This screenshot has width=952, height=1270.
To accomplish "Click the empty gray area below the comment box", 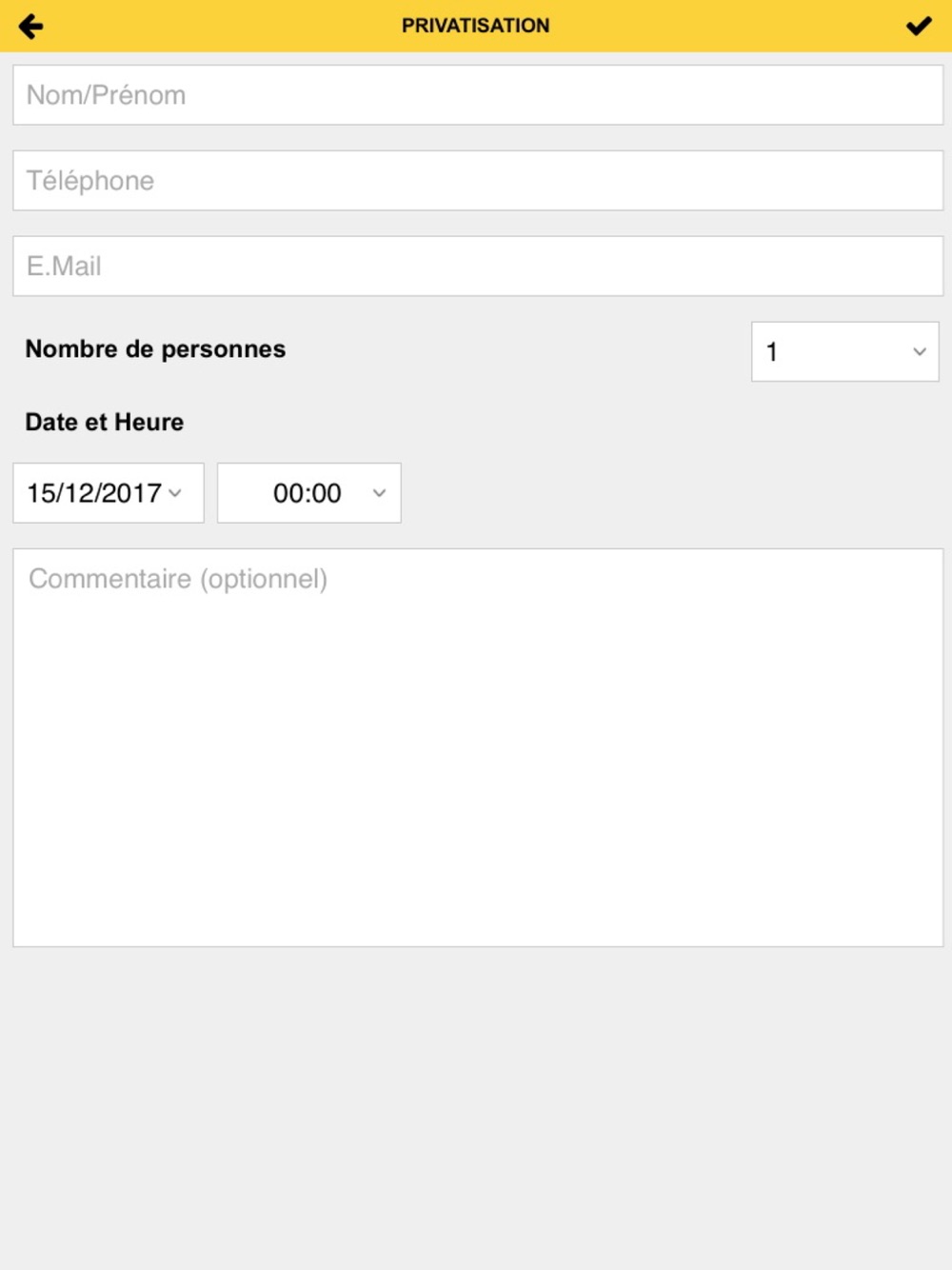I will pyautogui.click(x=476, y=1104).
